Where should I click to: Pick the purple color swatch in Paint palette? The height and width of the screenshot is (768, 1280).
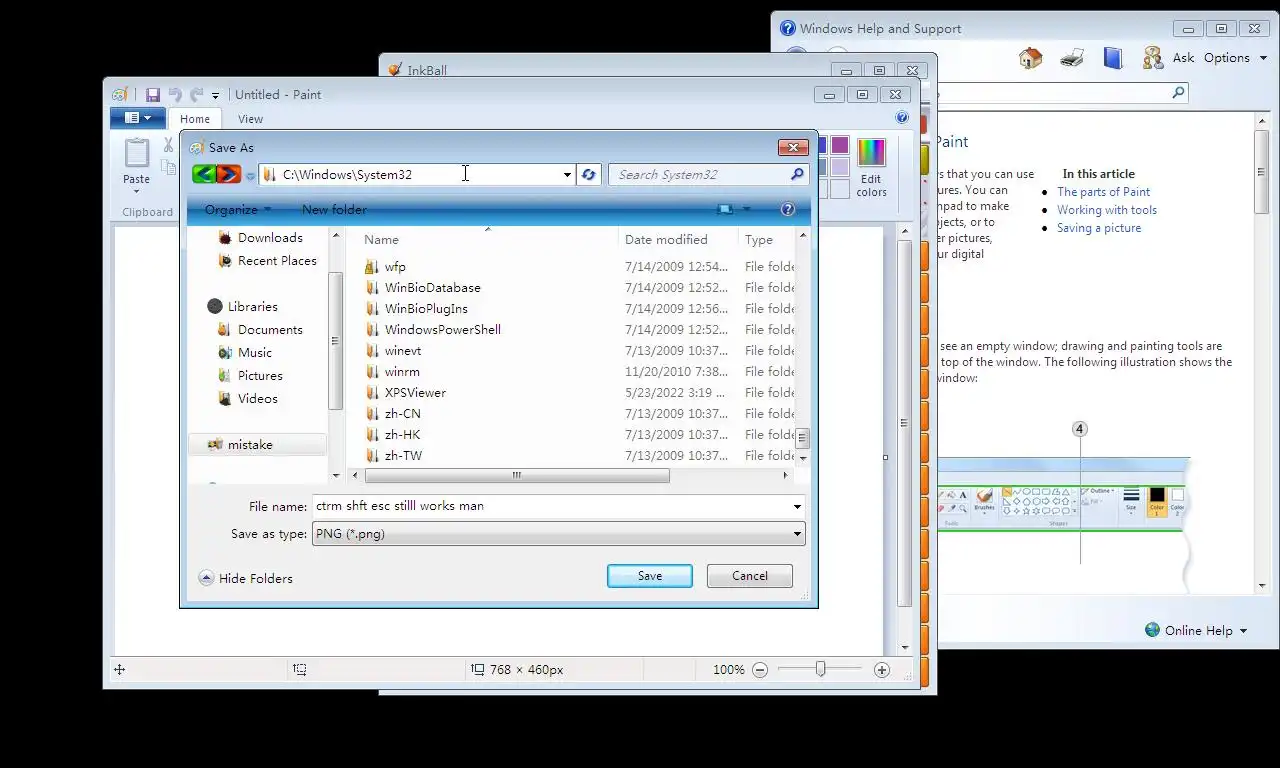(840, 146)
